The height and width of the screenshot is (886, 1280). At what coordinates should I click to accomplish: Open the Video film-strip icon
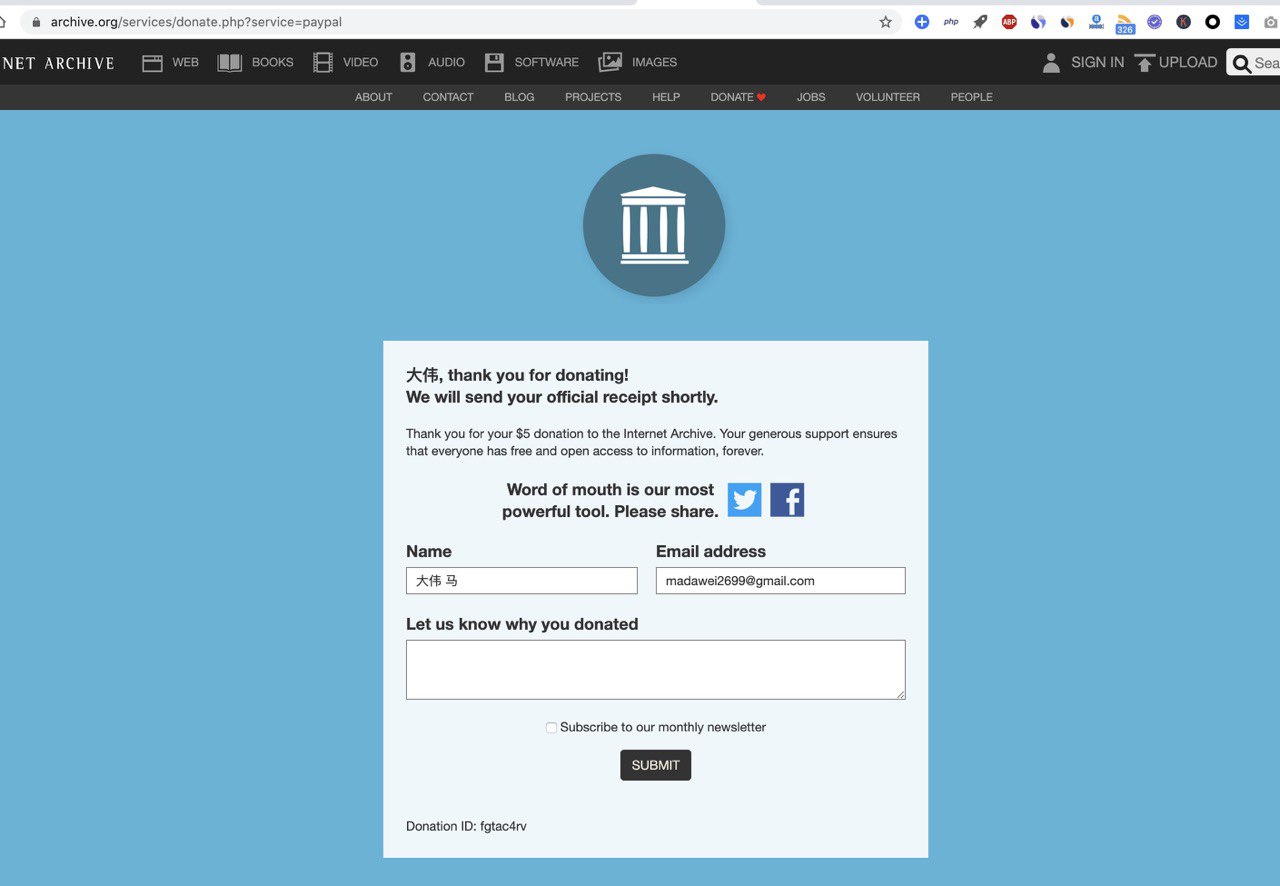click(323, 63)
